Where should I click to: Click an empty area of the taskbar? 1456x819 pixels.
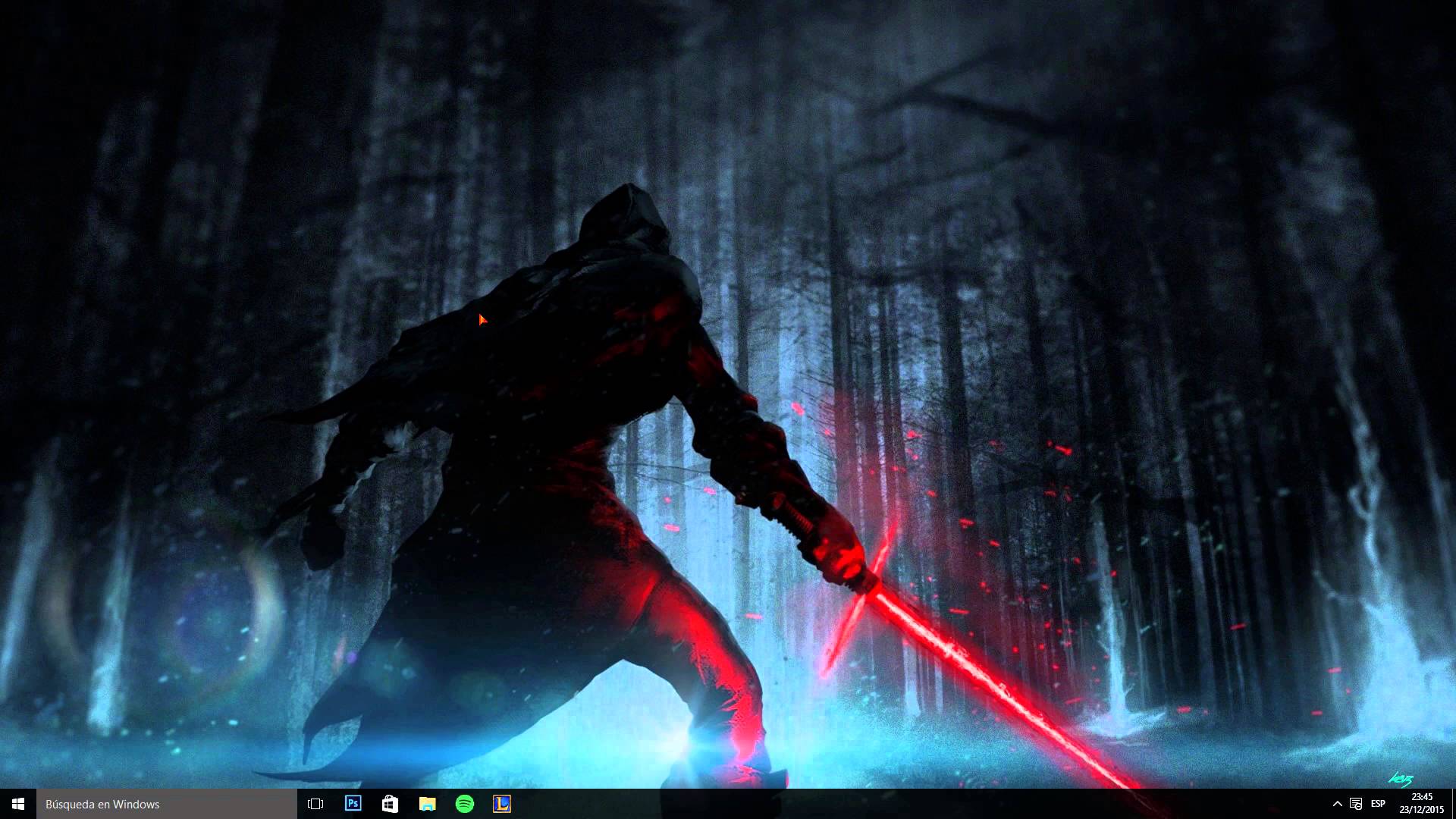click(910, 804)
